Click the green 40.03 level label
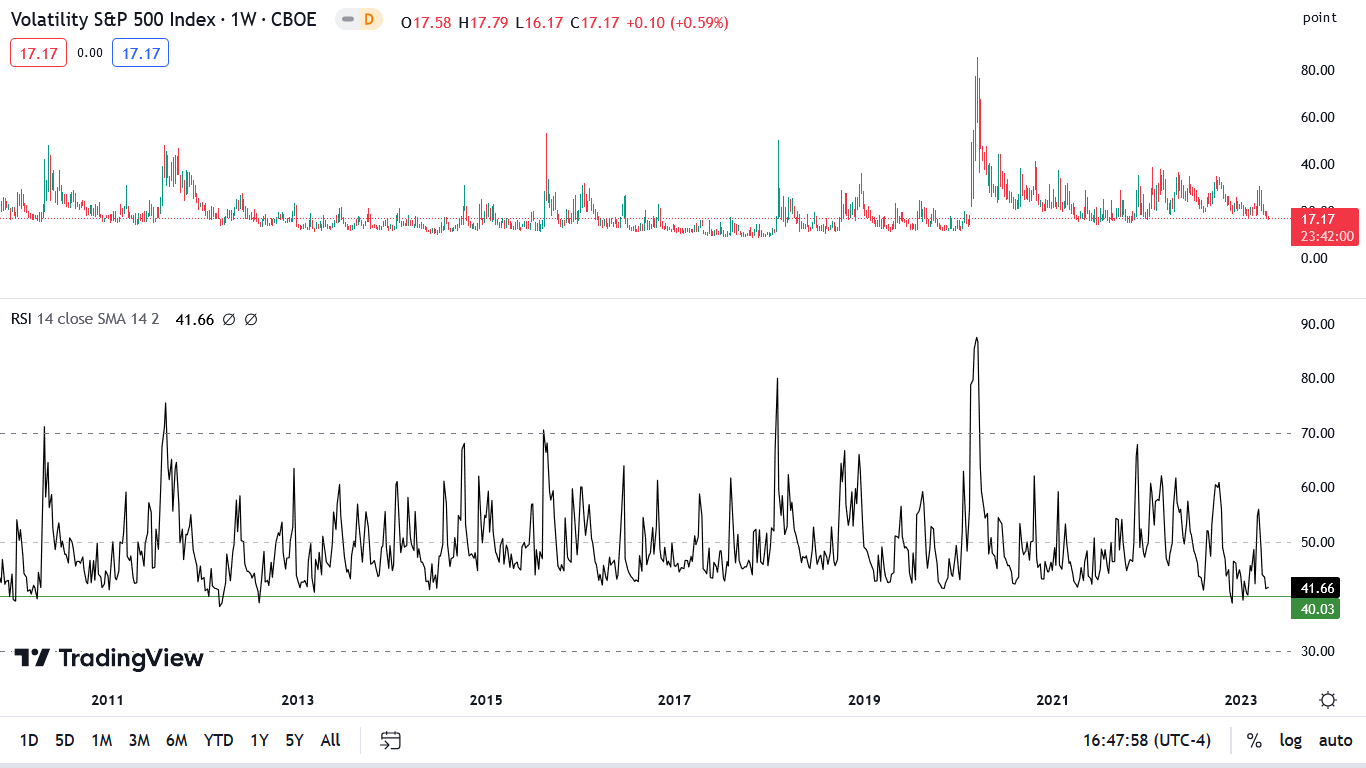Image resolution: width=1366 pixels, height=768 pixels. (x=1314, y=608)
